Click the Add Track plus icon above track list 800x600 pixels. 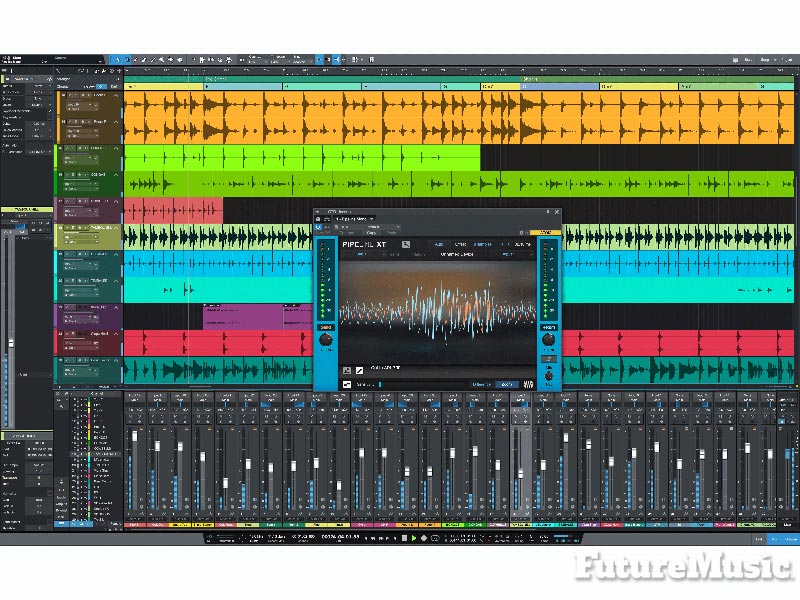coord(119,71)
